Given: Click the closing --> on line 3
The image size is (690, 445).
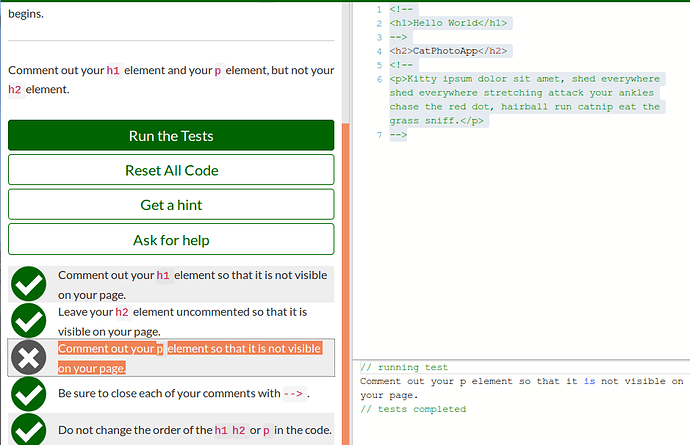Looking at the screenshot, I should tap(398, 37).
